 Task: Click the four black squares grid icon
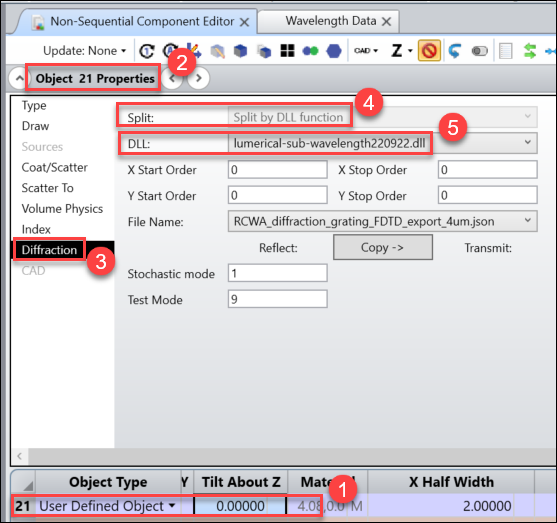pos(287,51)
